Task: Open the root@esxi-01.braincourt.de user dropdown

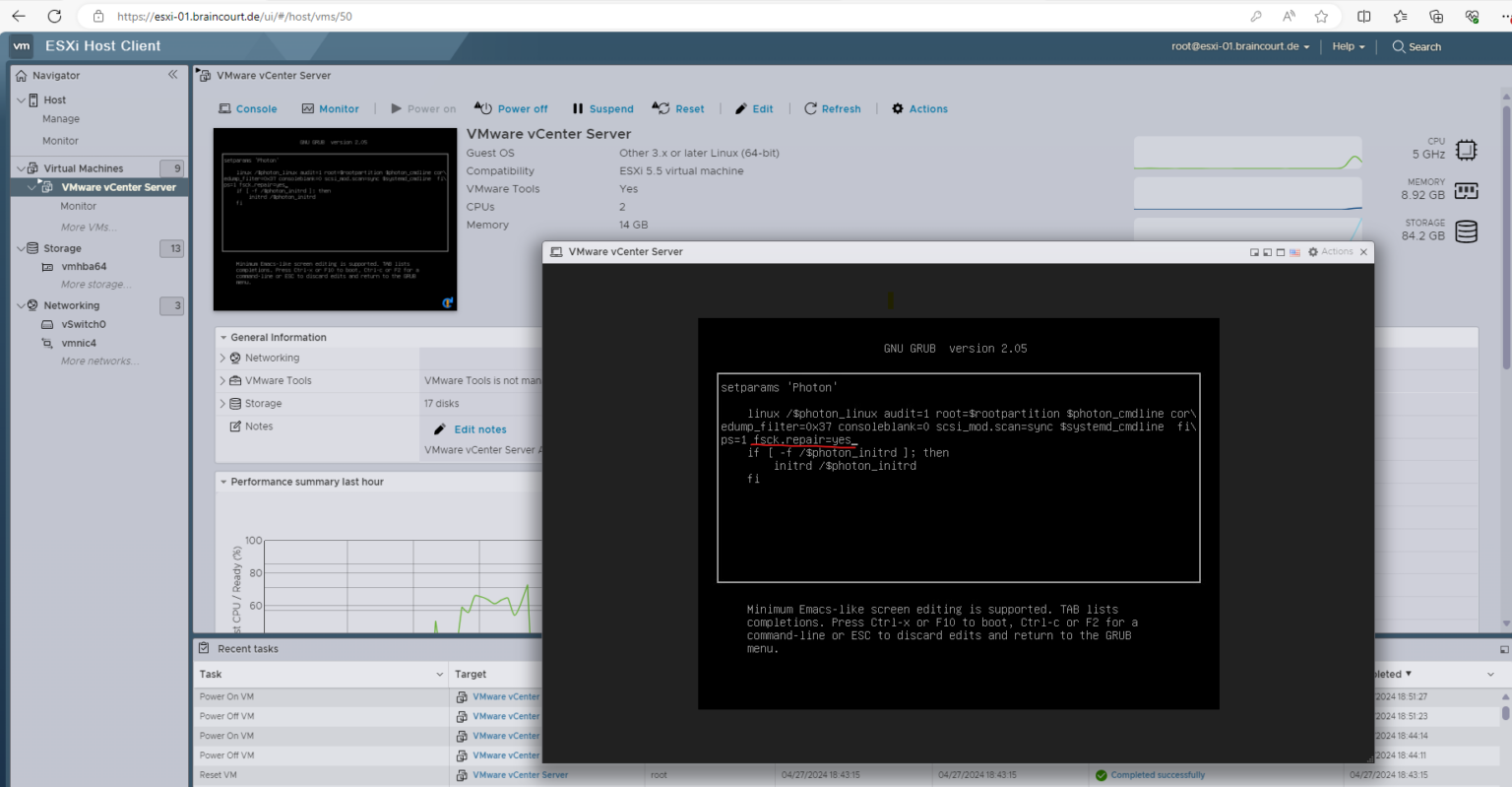Action: click(1240, 46)
